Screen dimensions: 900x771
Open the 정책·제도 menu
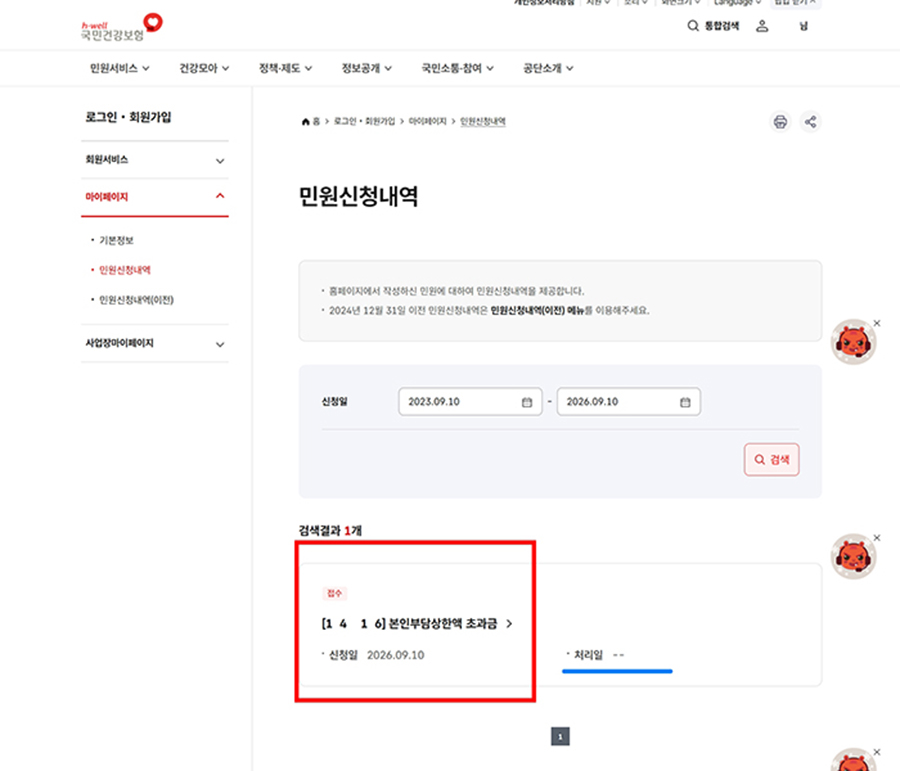click(285, 68)
